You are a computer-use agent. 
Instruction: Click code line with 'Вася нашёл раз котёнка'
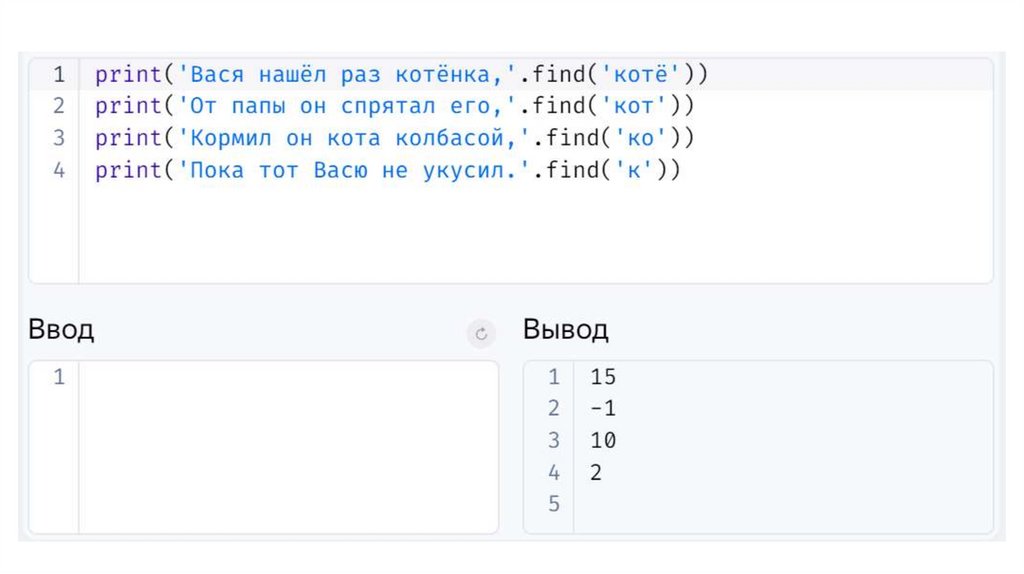point(401,74)
